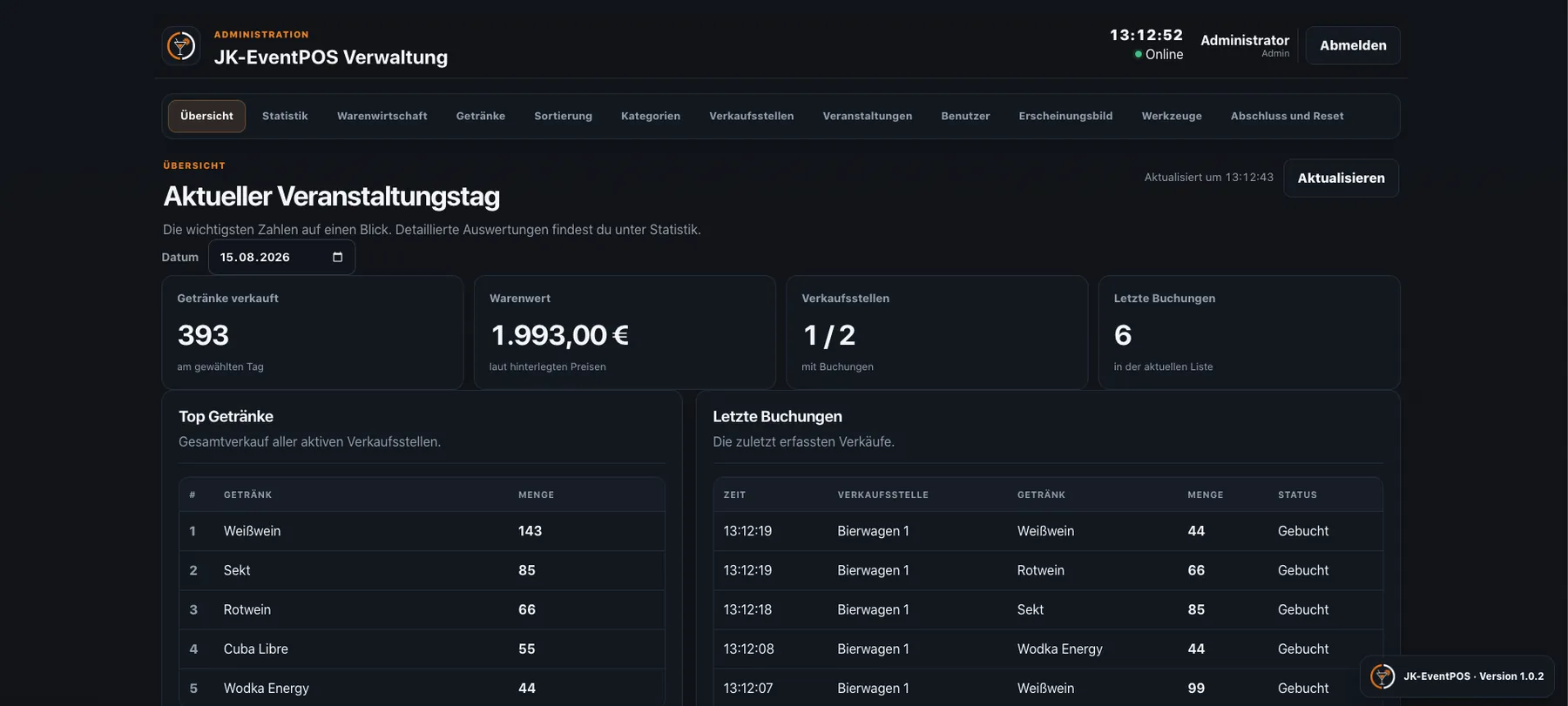Click Rotwein in Letzte Buchungen
This screenshot has width=1568, height=706.
click(1040, 570)
